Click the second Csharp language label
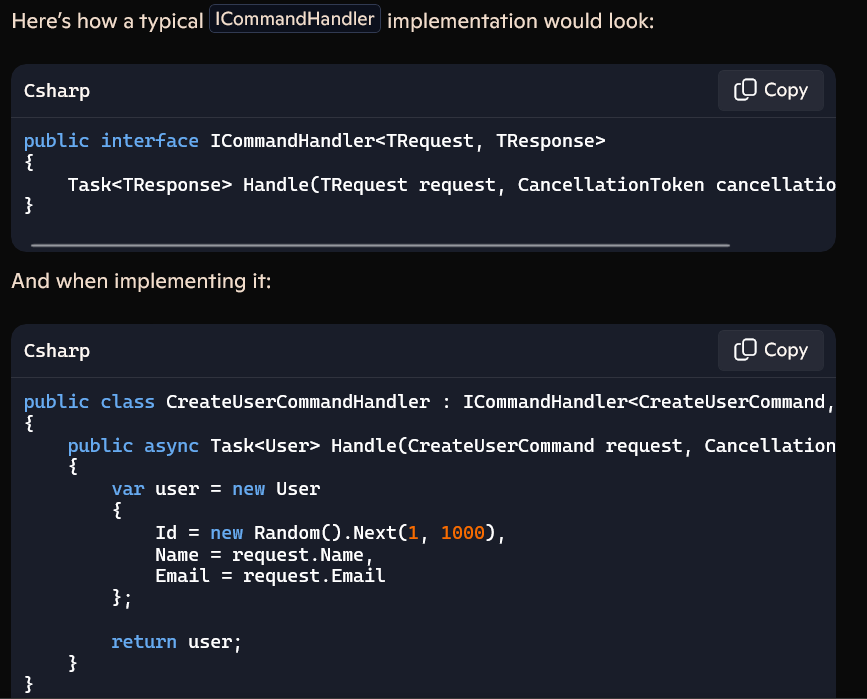The width and height of the screenshot is (867, 699). click(57, 351)
